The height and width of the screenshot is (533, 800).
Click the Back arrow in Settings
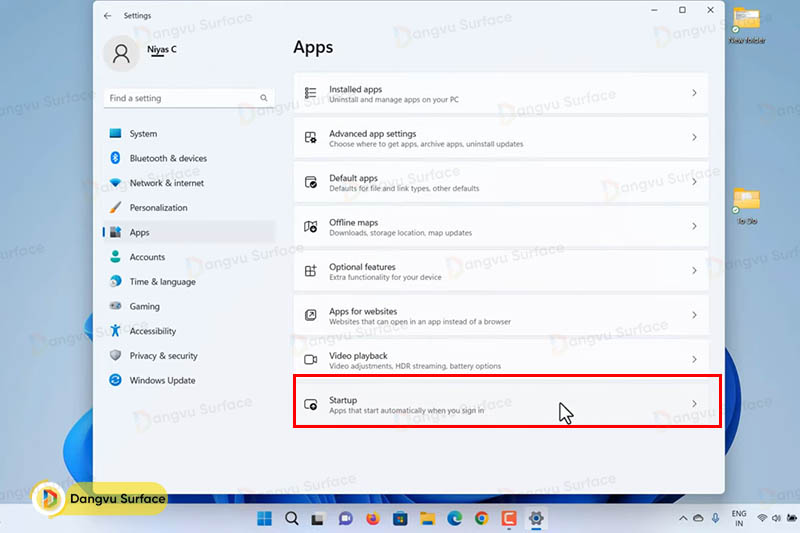(108, 16)
